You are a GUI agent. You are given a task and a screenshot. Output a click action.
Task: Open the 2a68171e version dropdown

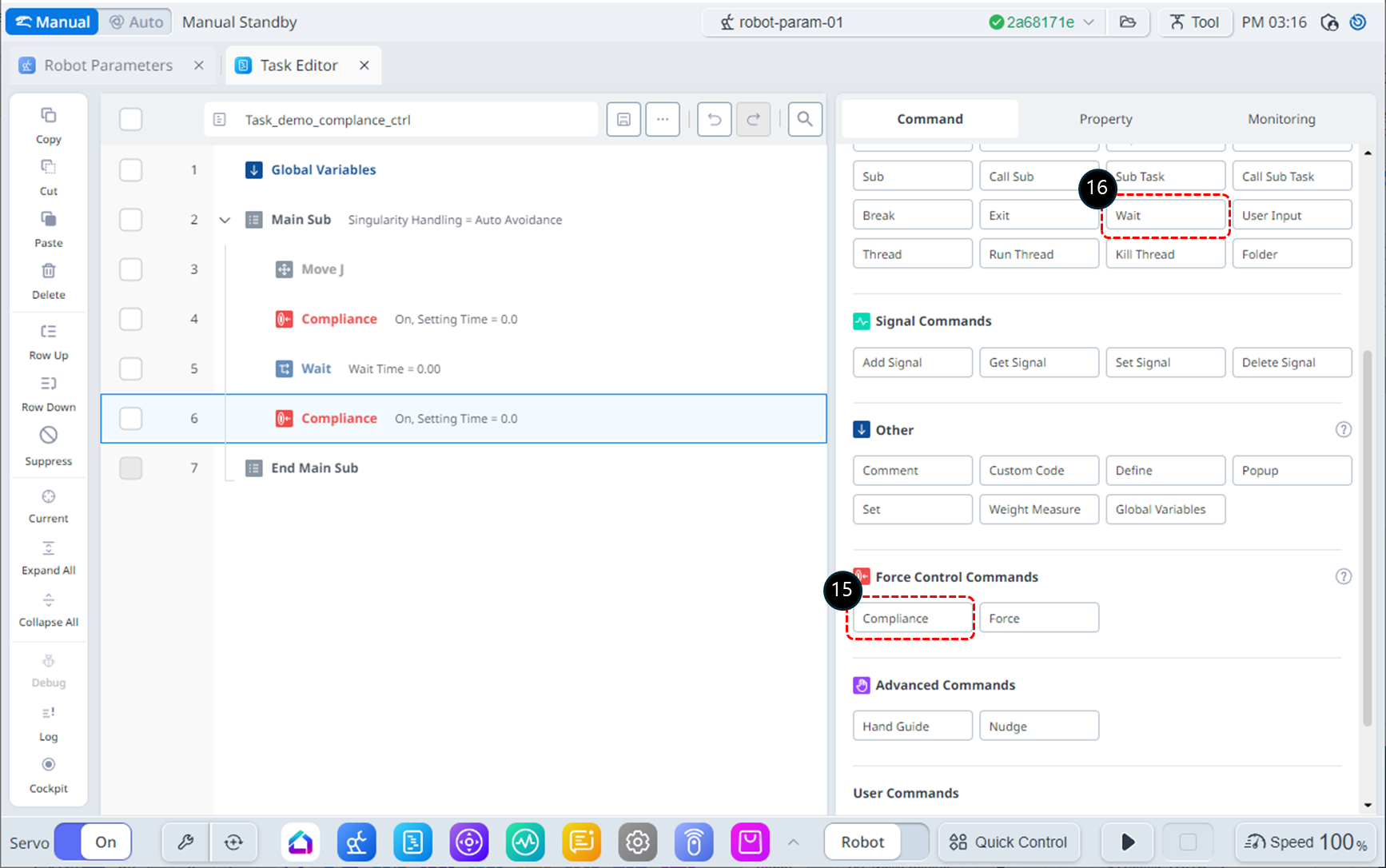coord(1089,22)
